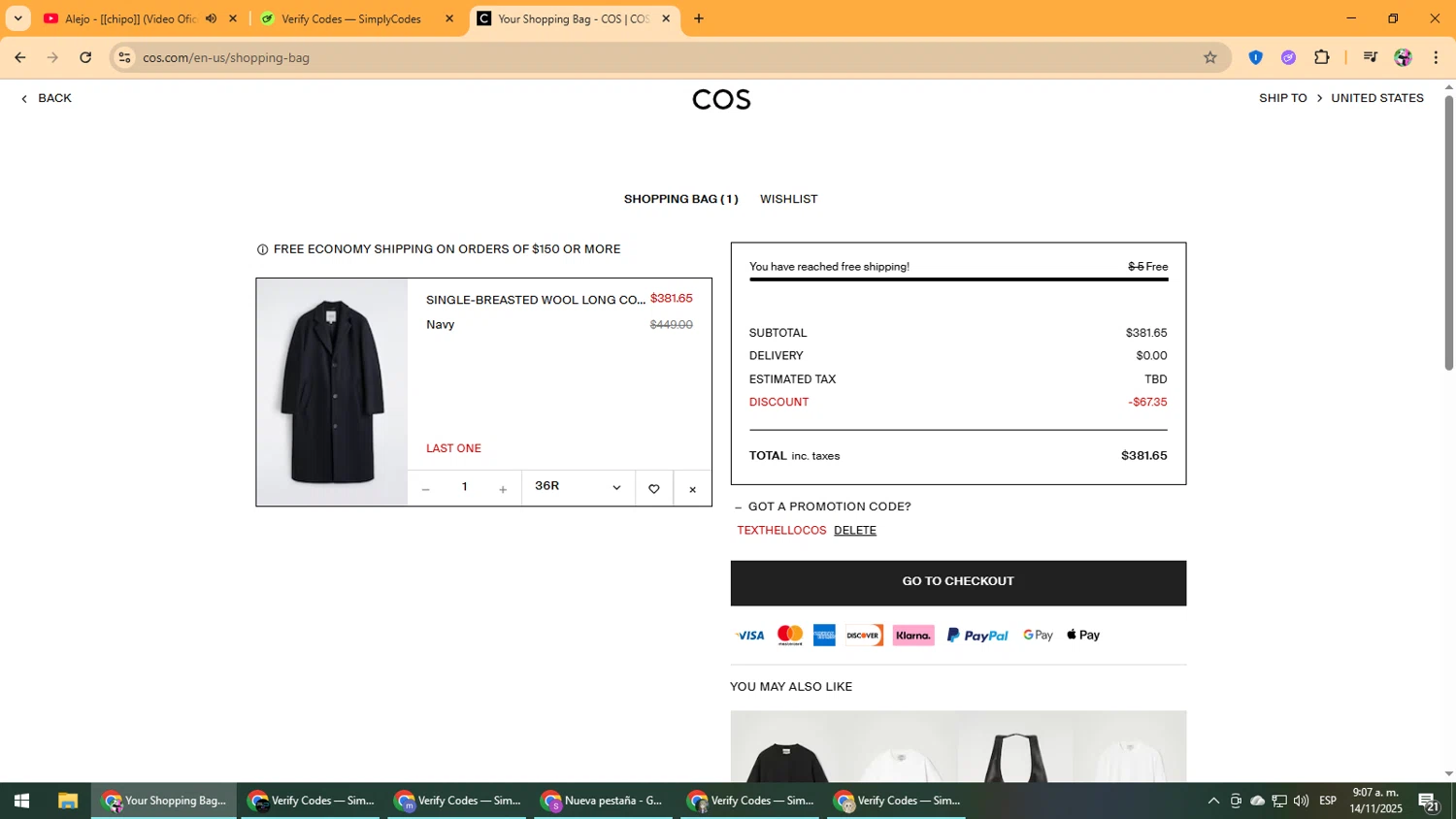
Task: Open the tab search dropdown arrow
Action: tap(17, 18)
